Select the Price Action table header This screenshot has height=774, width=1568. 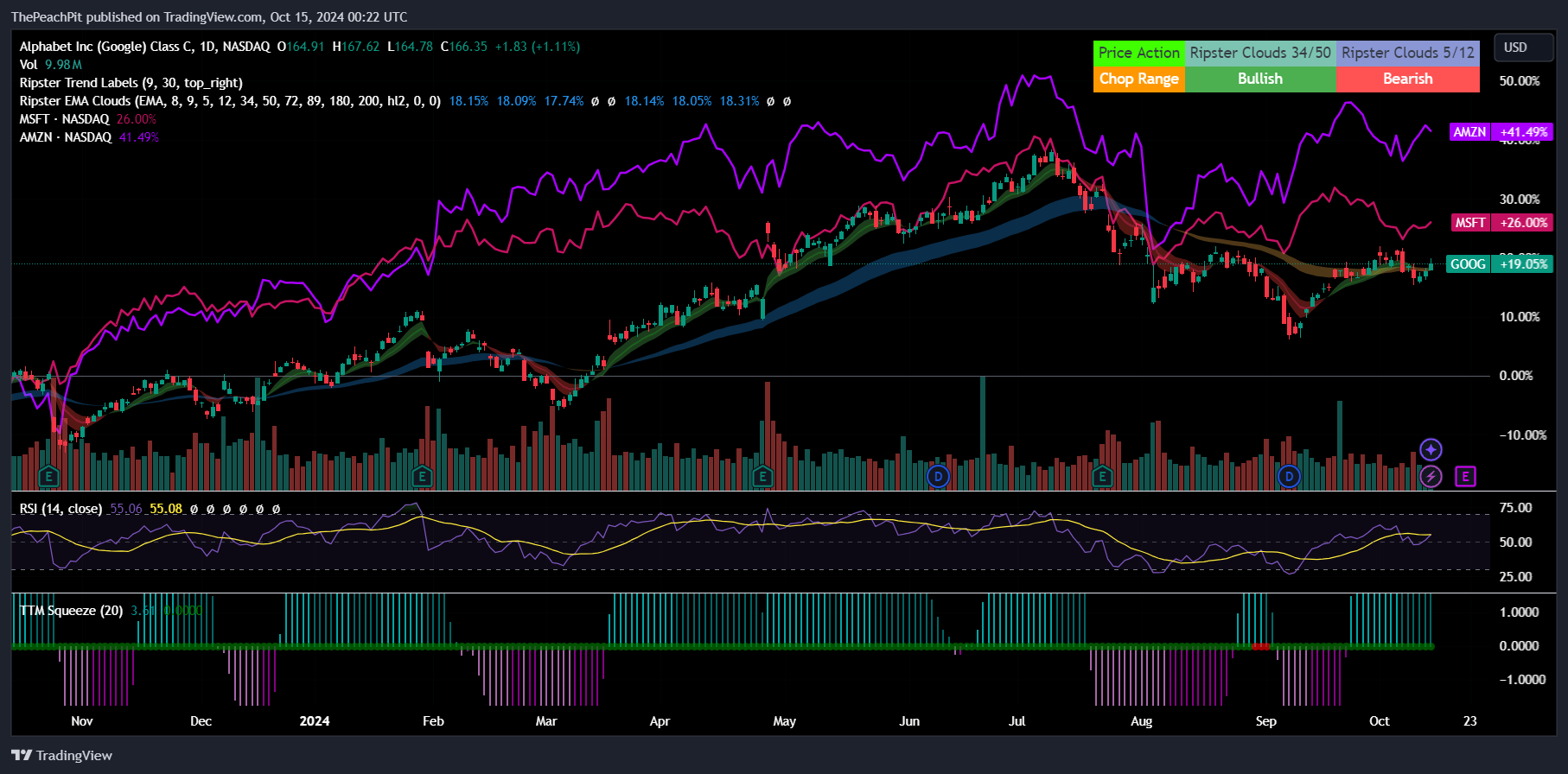coord(1139,53)
